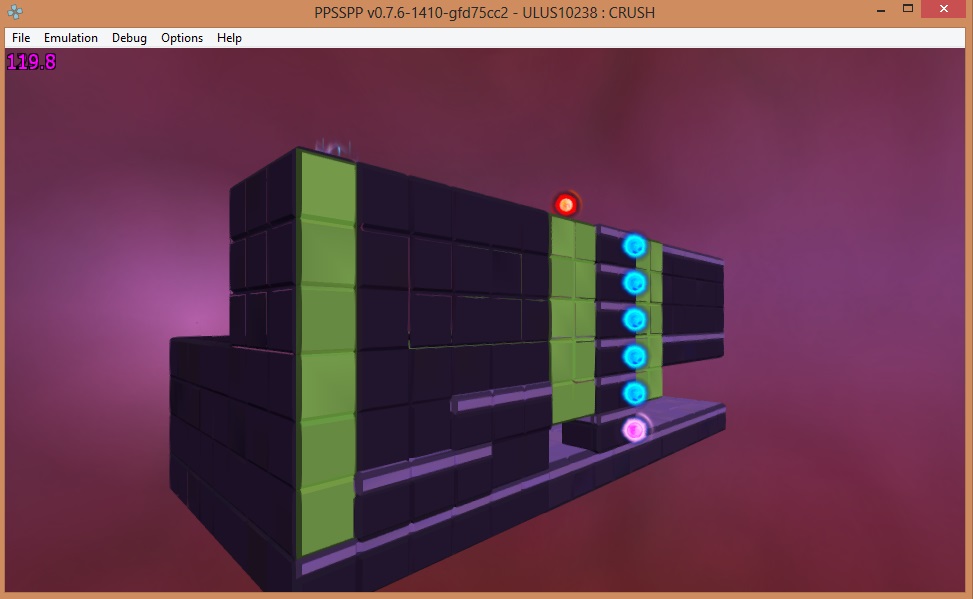Close the PPSSPP emulator window
Screen dimensions: 973x599
[946, 9]
